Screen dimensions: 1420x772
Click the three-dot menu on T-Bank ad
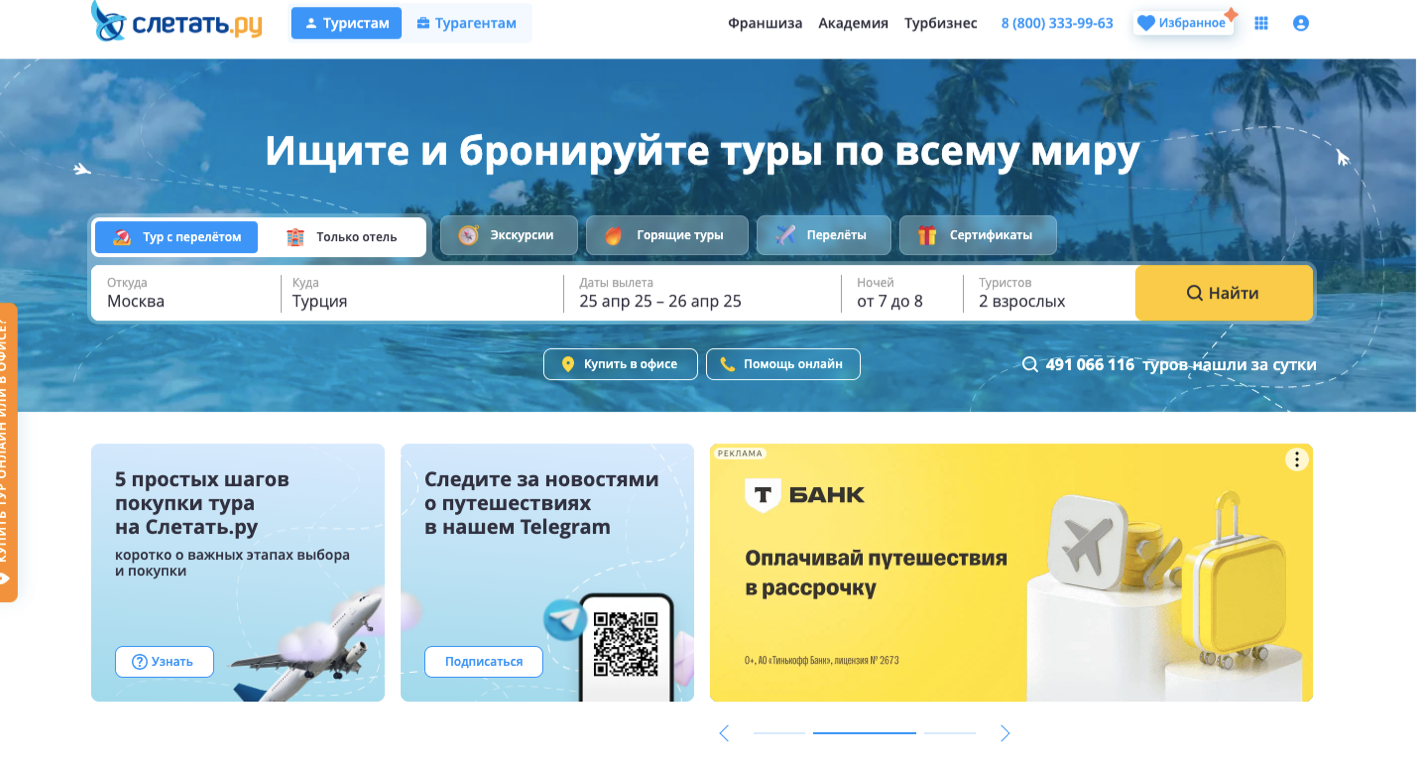1297,460
